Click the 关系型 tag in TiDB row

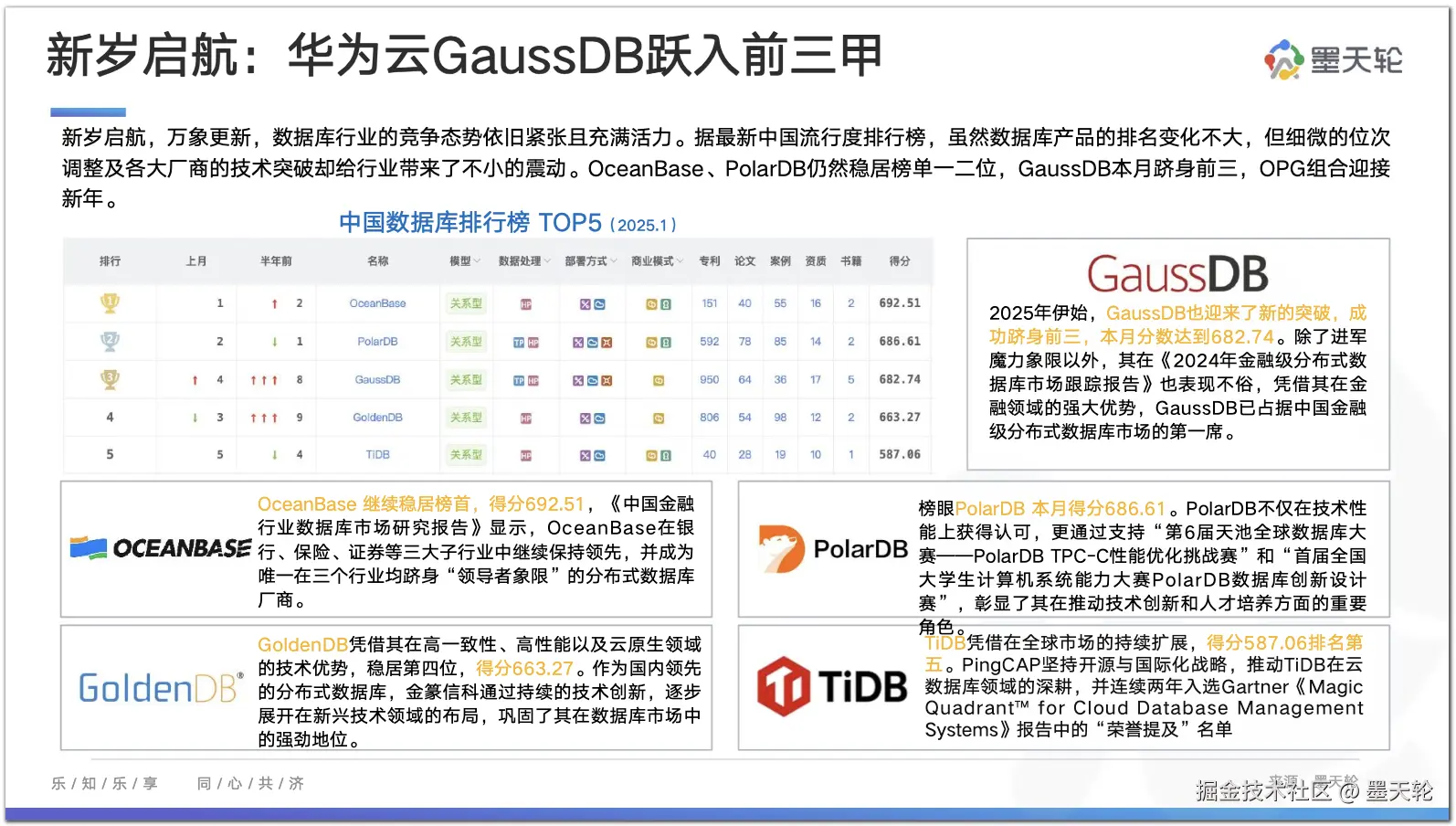coord(466,455)
